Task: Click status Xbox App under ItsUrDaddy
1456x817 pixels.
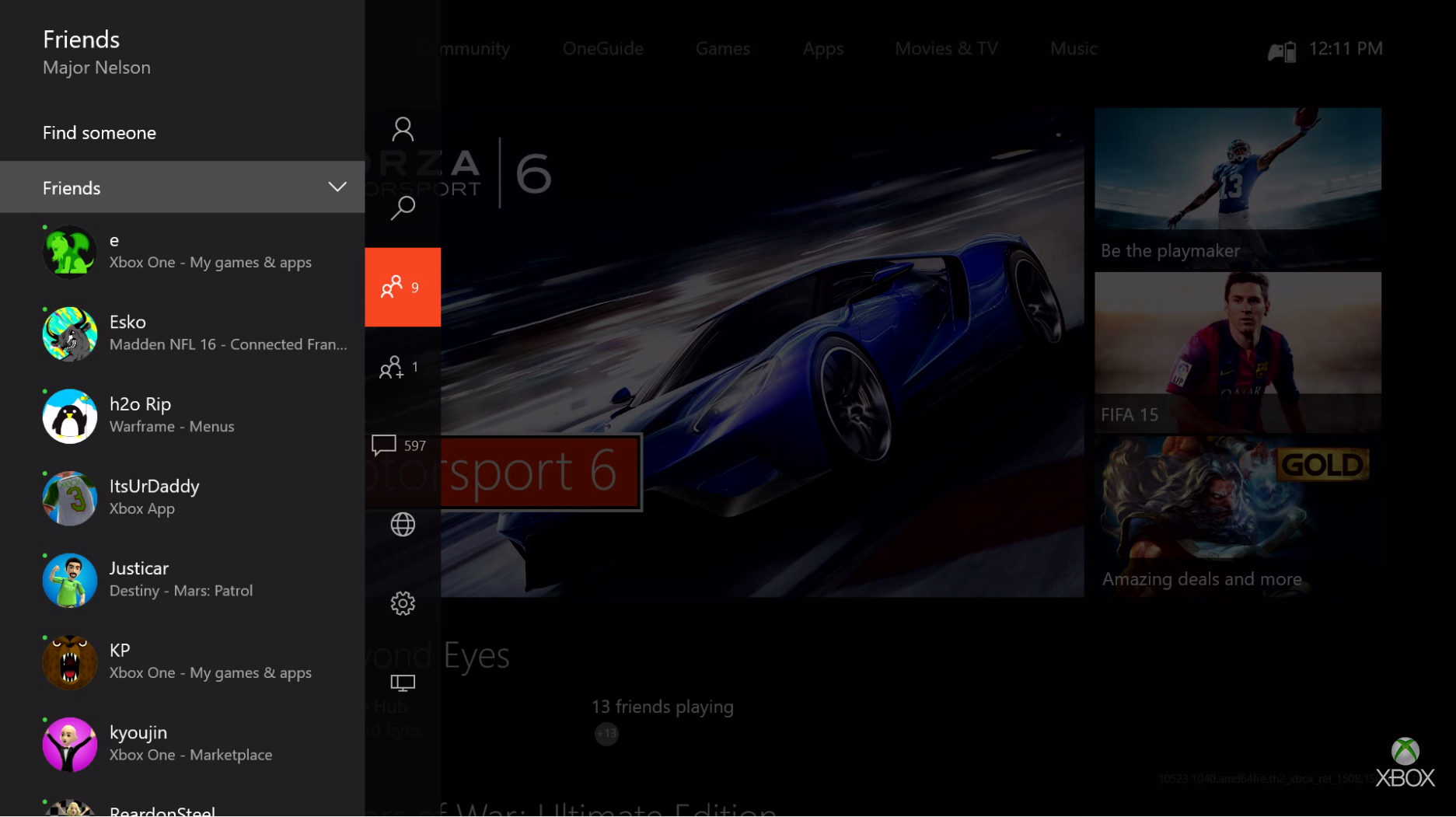Action: (141, 509)
